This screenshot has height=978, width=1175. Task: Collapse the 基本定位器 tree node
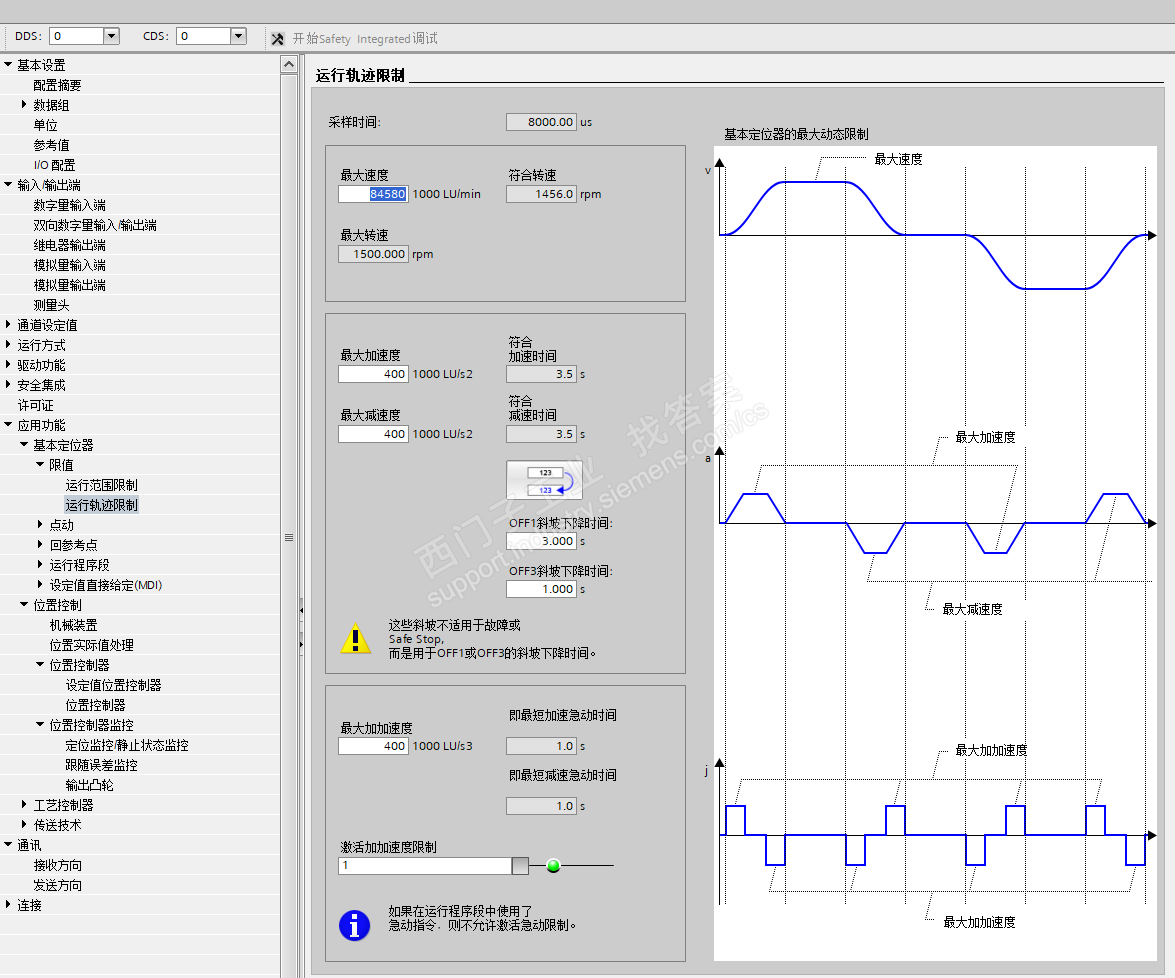[25, 445]
